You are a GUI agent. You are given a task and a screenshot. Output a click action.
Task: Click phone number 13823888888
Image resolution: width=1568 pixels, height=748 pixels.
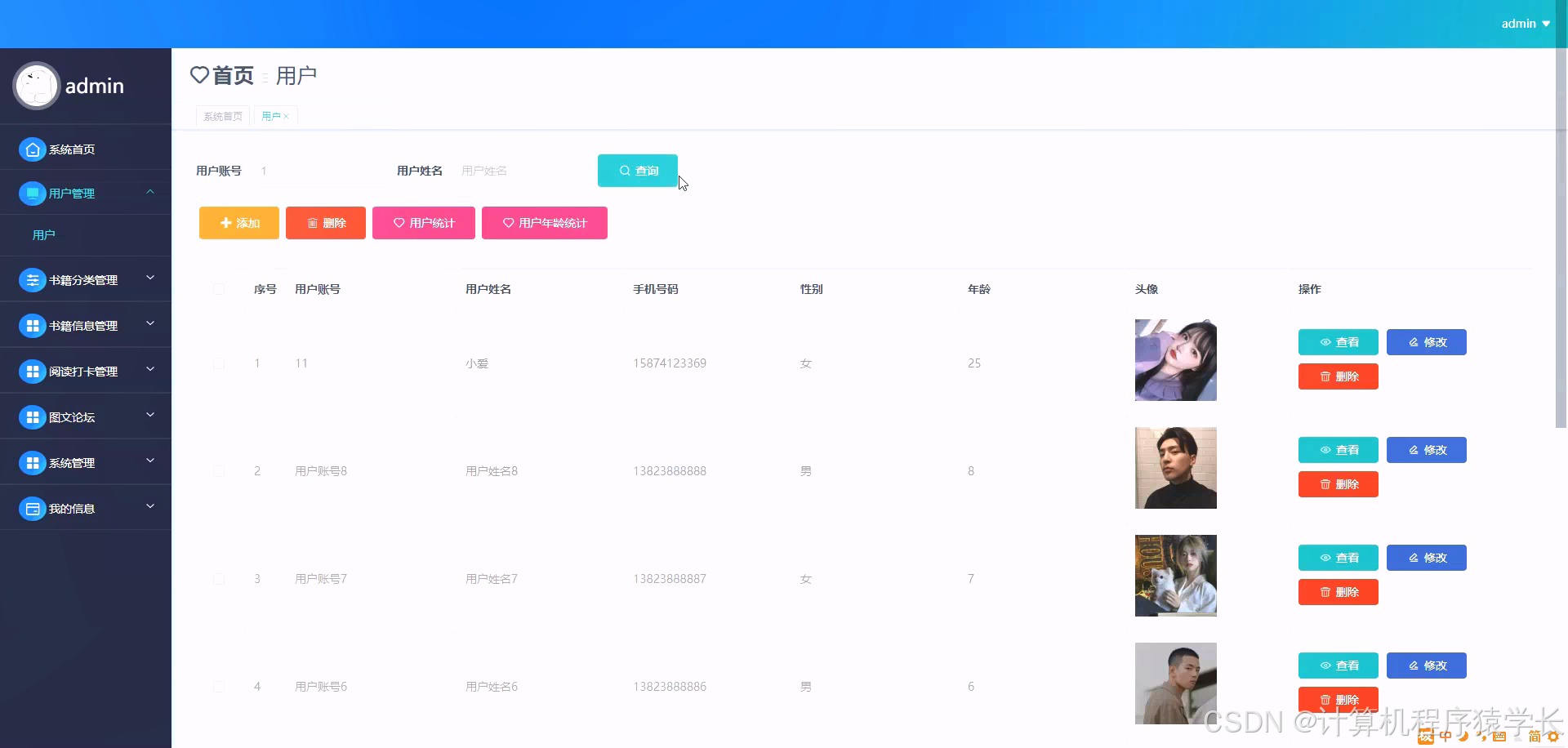tap(670, 471)
